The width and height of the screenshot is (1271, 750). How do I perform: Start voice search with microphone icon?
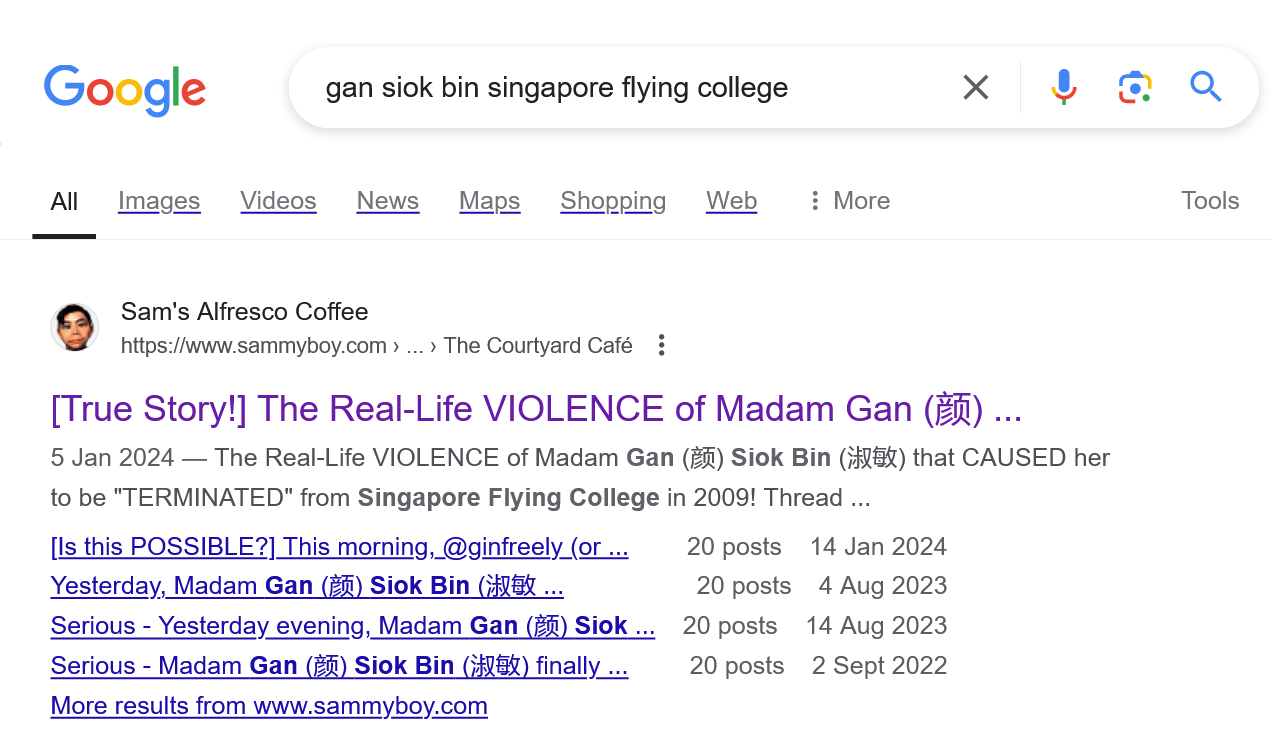[1064, 88]
